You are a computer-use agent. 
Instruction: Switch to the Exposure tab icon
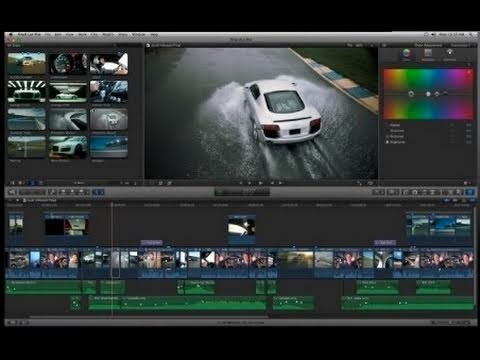coord(449,54)
